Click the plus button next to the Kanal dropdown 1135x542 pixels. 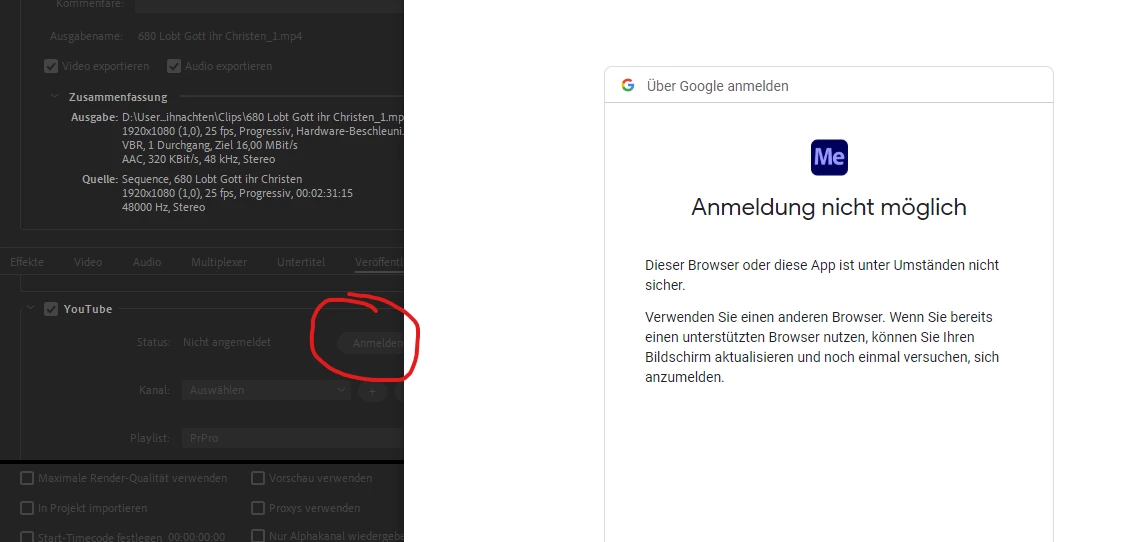[x=372, y=391]
